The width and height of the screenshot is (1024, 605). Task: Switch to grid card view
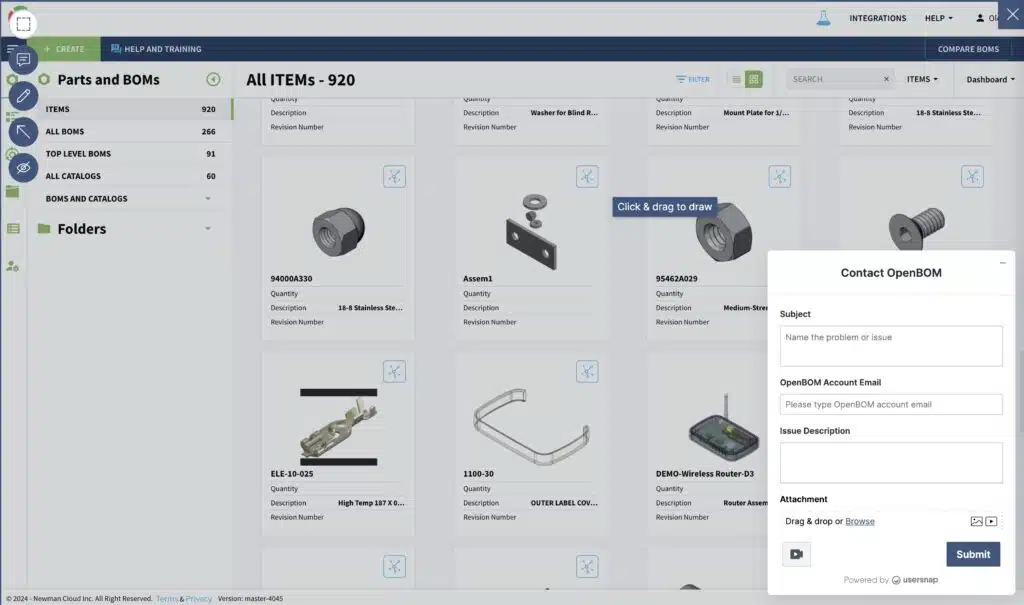pos(754,79)
